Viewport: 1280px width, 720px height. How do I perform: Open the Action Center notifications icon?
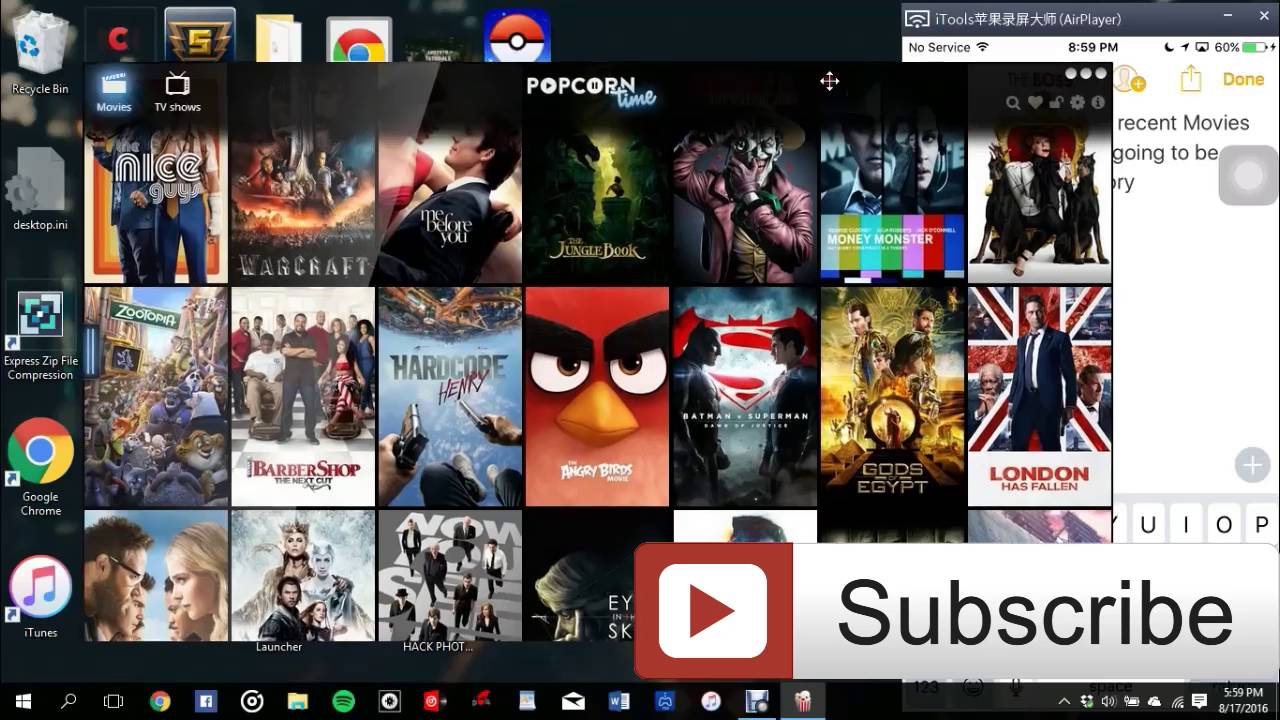pos(1200,701)
